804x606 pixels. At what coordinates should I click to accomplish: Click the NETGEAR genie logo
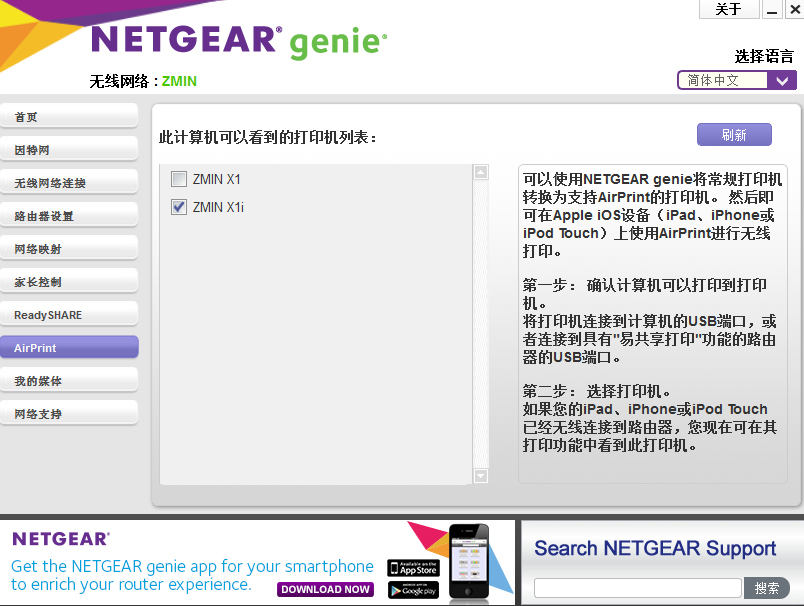(239, 41)
